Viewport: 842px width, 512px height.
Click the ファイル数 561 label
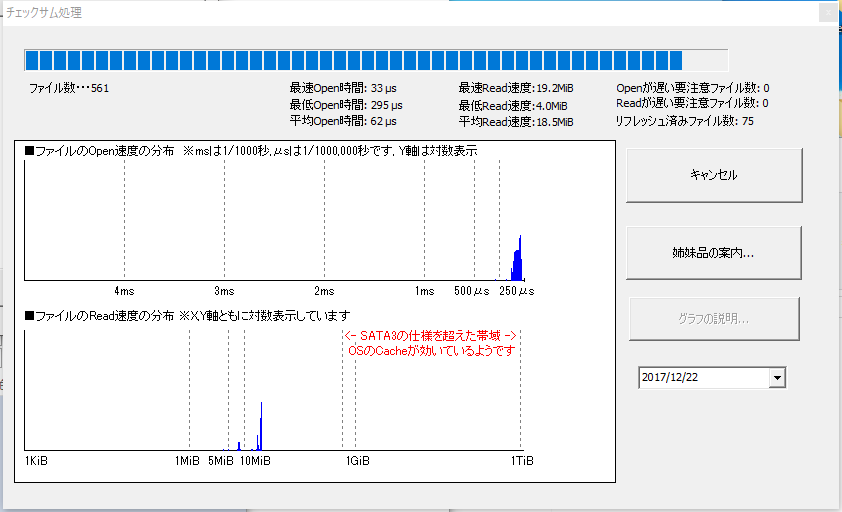tap(69, 88)
